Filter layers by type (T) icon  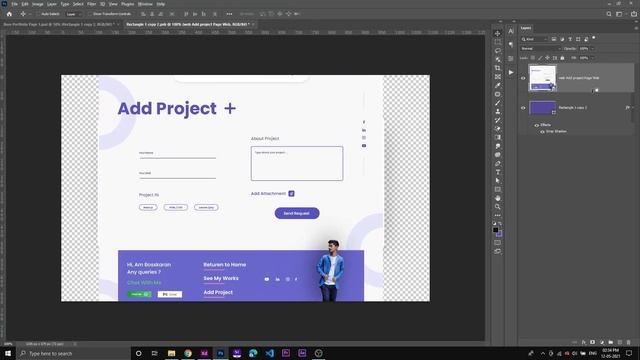click(570, 39)
